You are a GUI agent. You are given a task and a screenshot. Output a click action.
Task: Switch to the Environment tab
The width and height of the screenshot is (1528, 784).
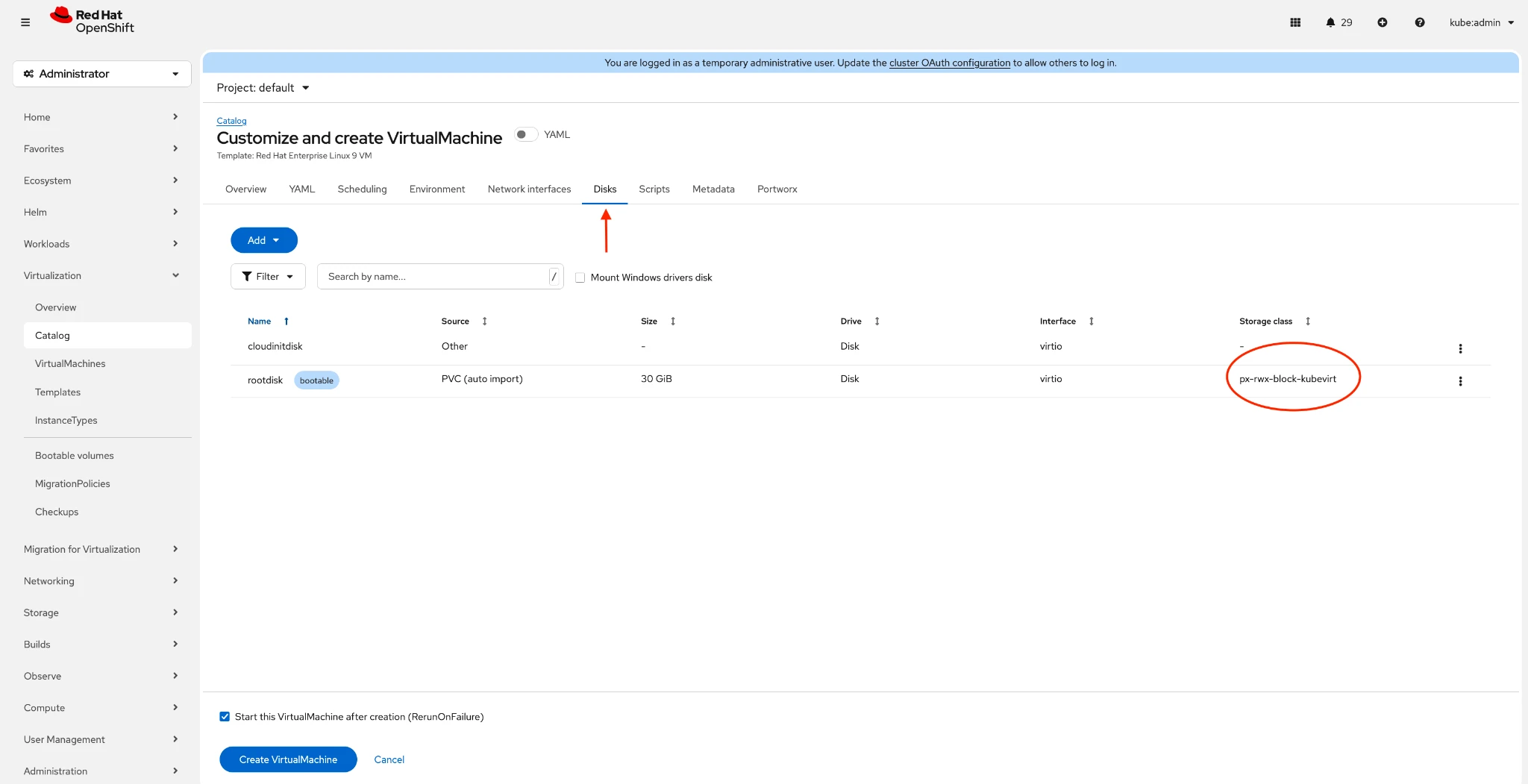click(437, 189)
